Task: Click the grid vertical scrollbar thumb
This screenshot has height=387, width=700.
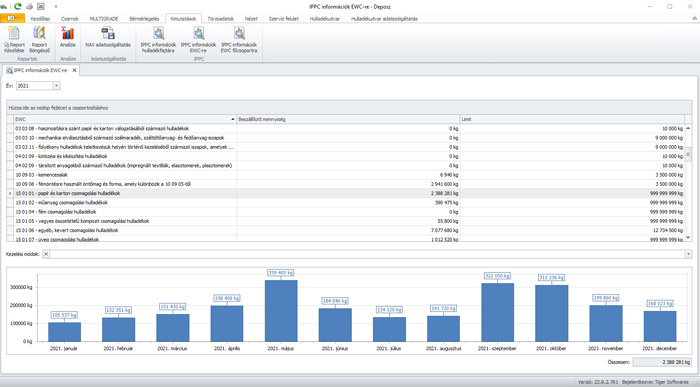Action: coord(688,154)
